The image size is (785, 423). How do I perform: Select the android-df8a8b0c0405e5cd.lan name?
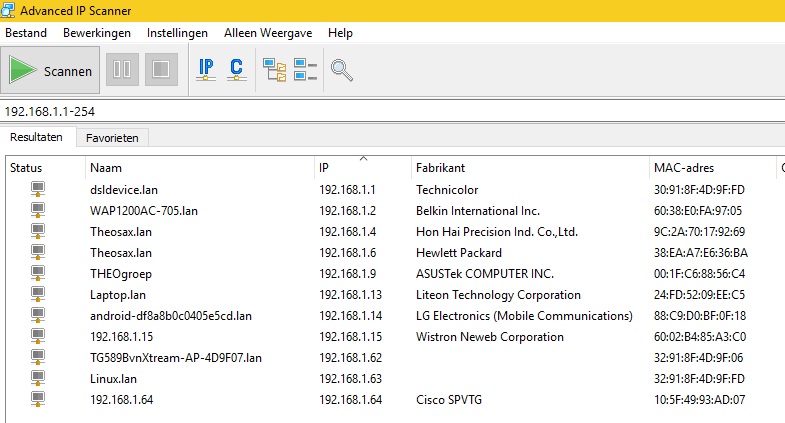click(x=171, y=316)
